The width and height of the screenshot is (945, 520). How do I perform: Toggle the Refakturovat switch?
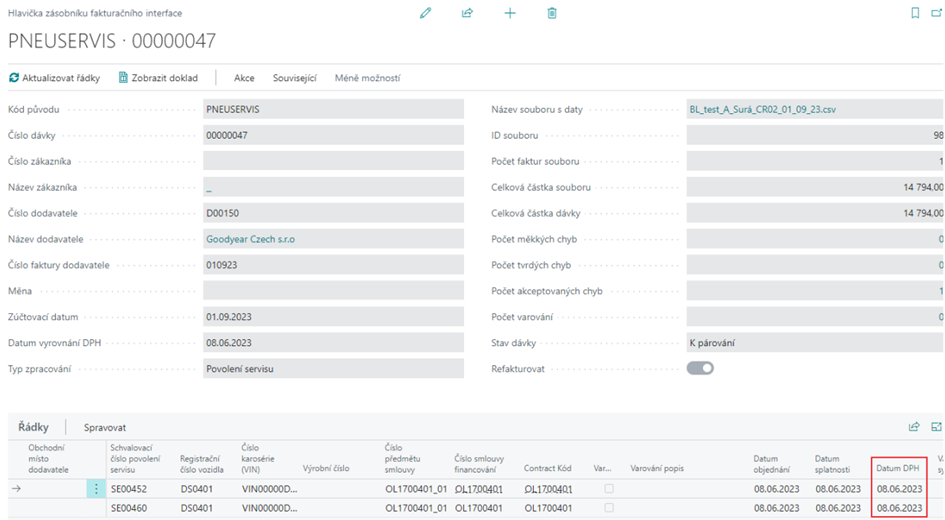click(700, 368)
